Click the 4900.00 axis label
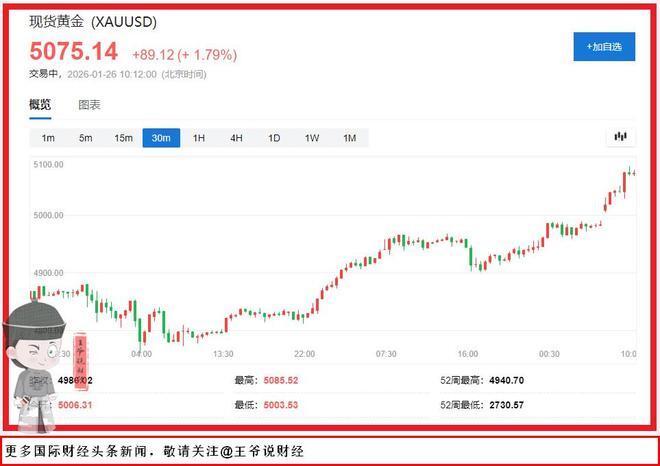 [48, 273]
